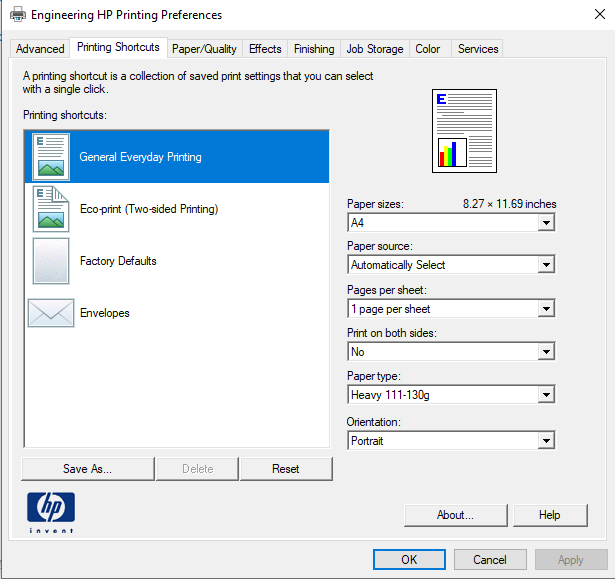The image size is (615, 579).
Task: Click the A4 paper size value
Action: pos(357,223)
